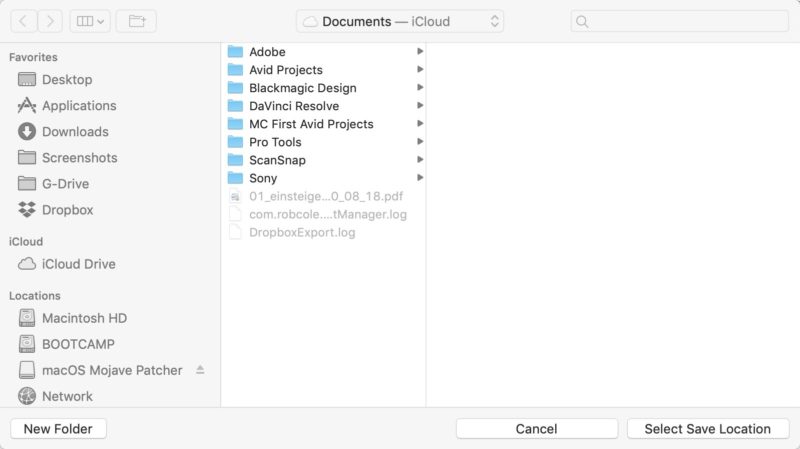
Task: Open the Documents — iCloud location popup
Action: [x=400, y=21]
